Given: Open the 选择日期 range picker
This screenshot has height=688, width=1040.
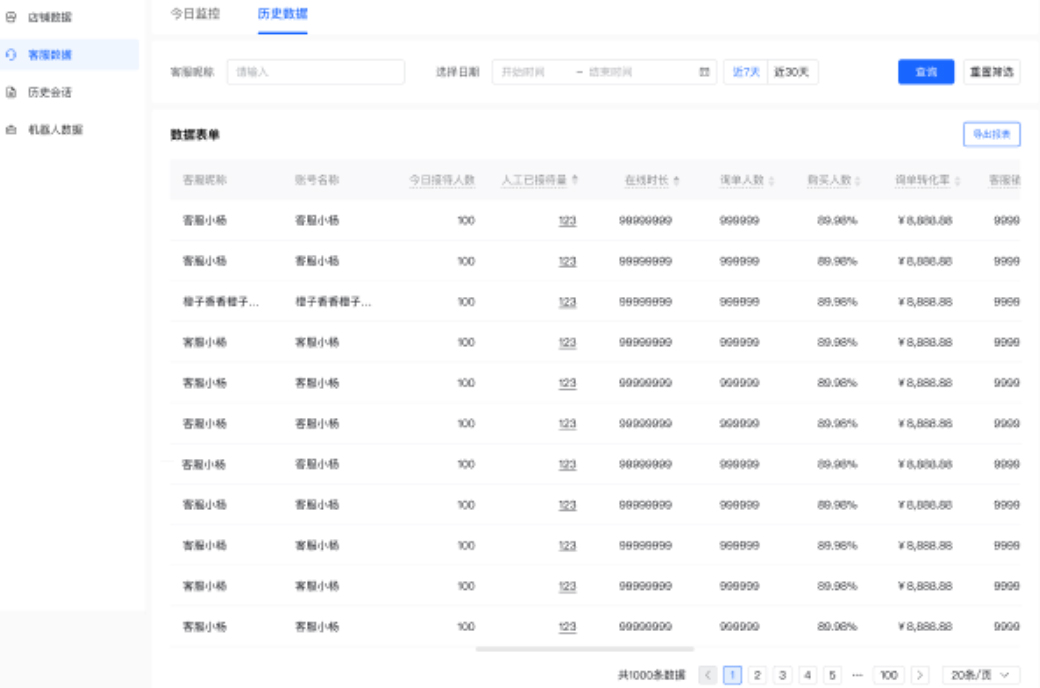Looking at the screenshot, I should tap(600, 72).
